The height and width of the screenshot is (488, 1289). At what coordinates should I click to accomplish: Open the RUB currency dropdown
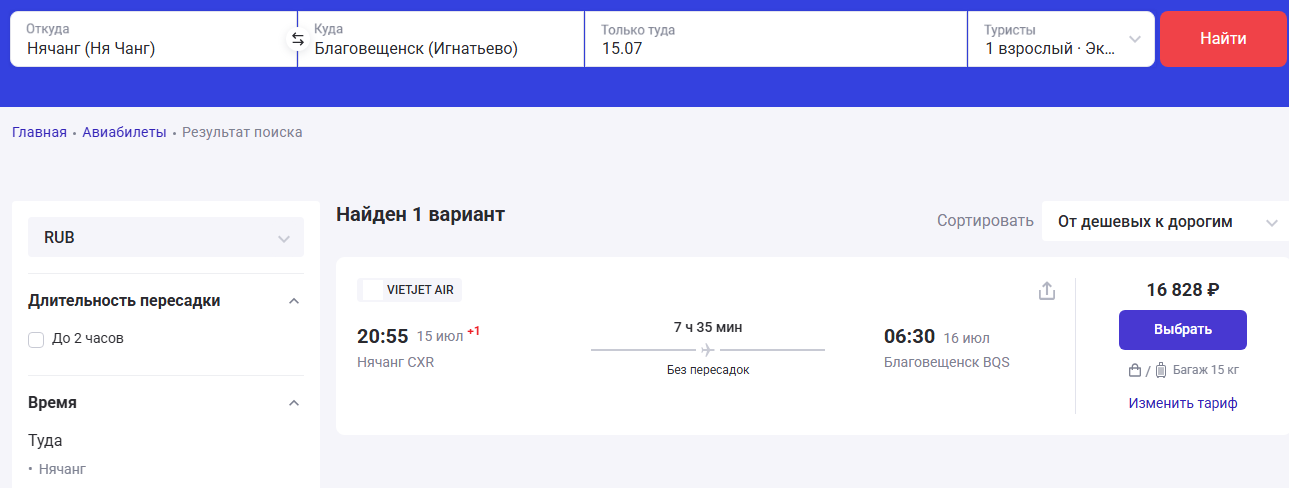click(166, 238)
